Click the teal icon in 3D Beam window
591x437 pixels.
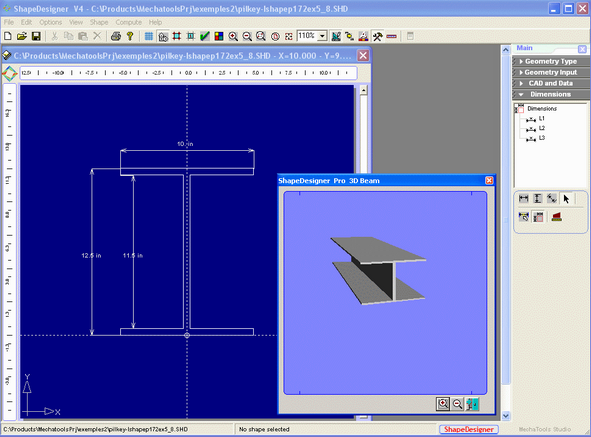pyautogui.click(x=472, y=404)
